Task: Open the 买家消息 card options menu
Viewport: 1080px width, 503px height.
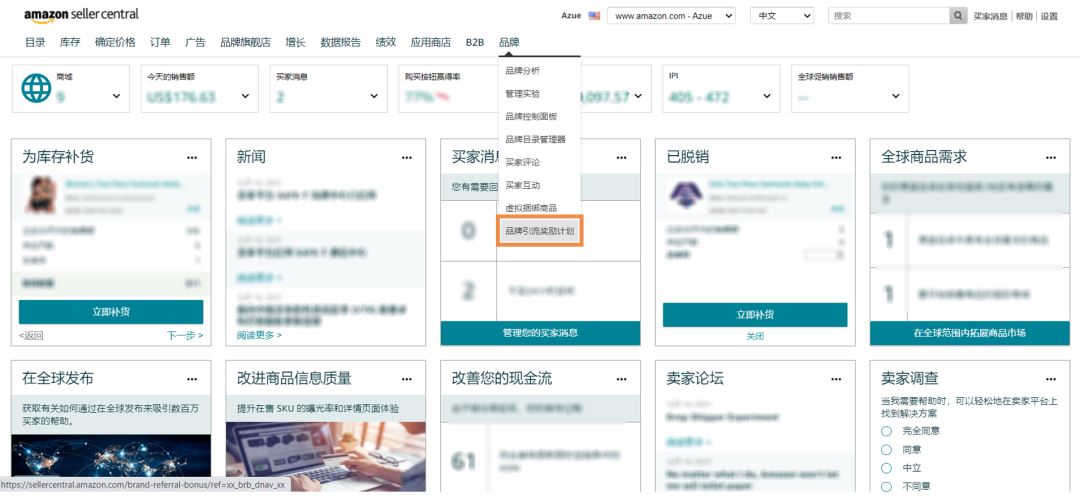Action: coord(622,158)
